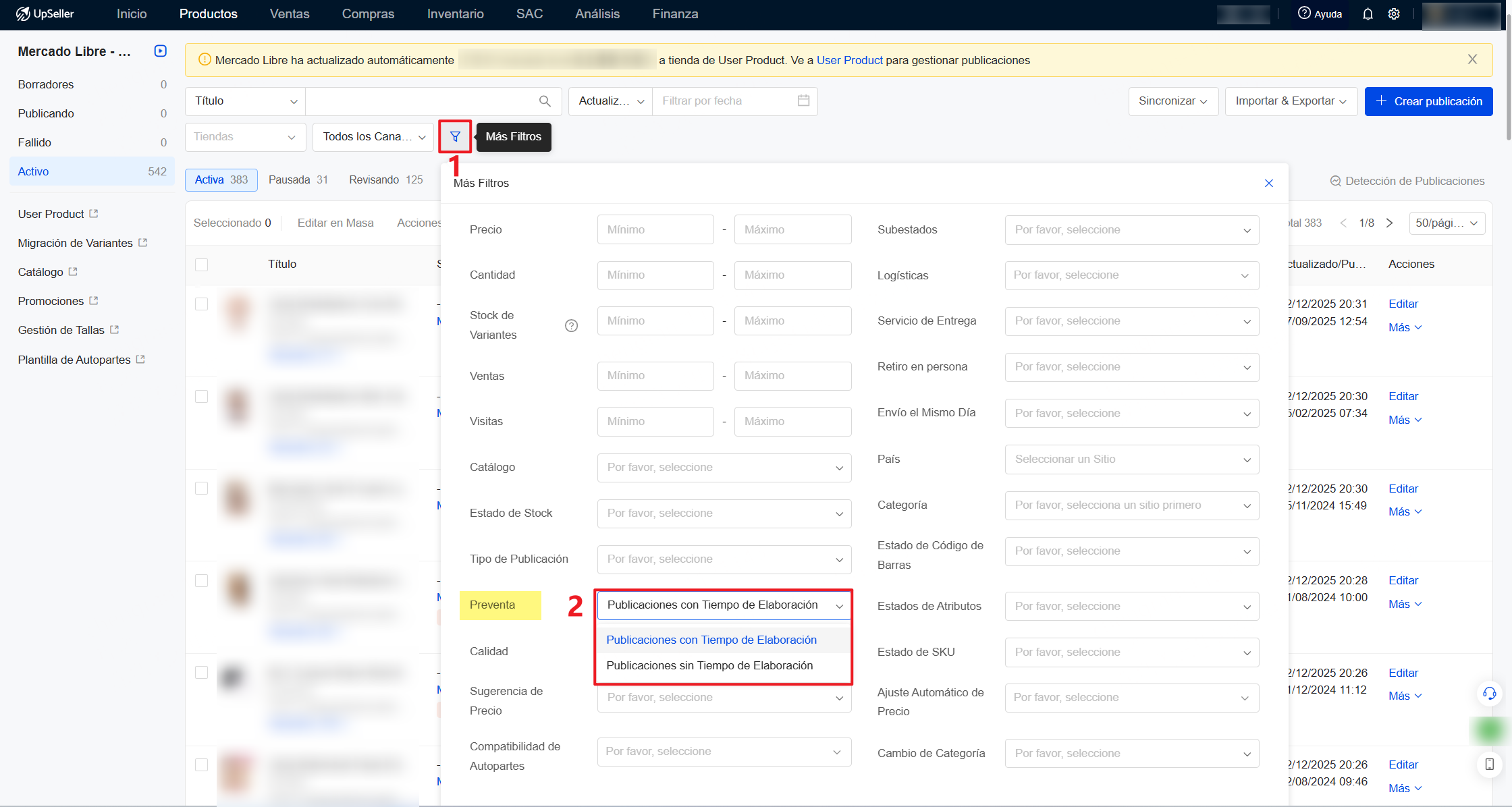
Task: Check the row updated 1/12/2024 11:12
Action: (x=201, y=673)
